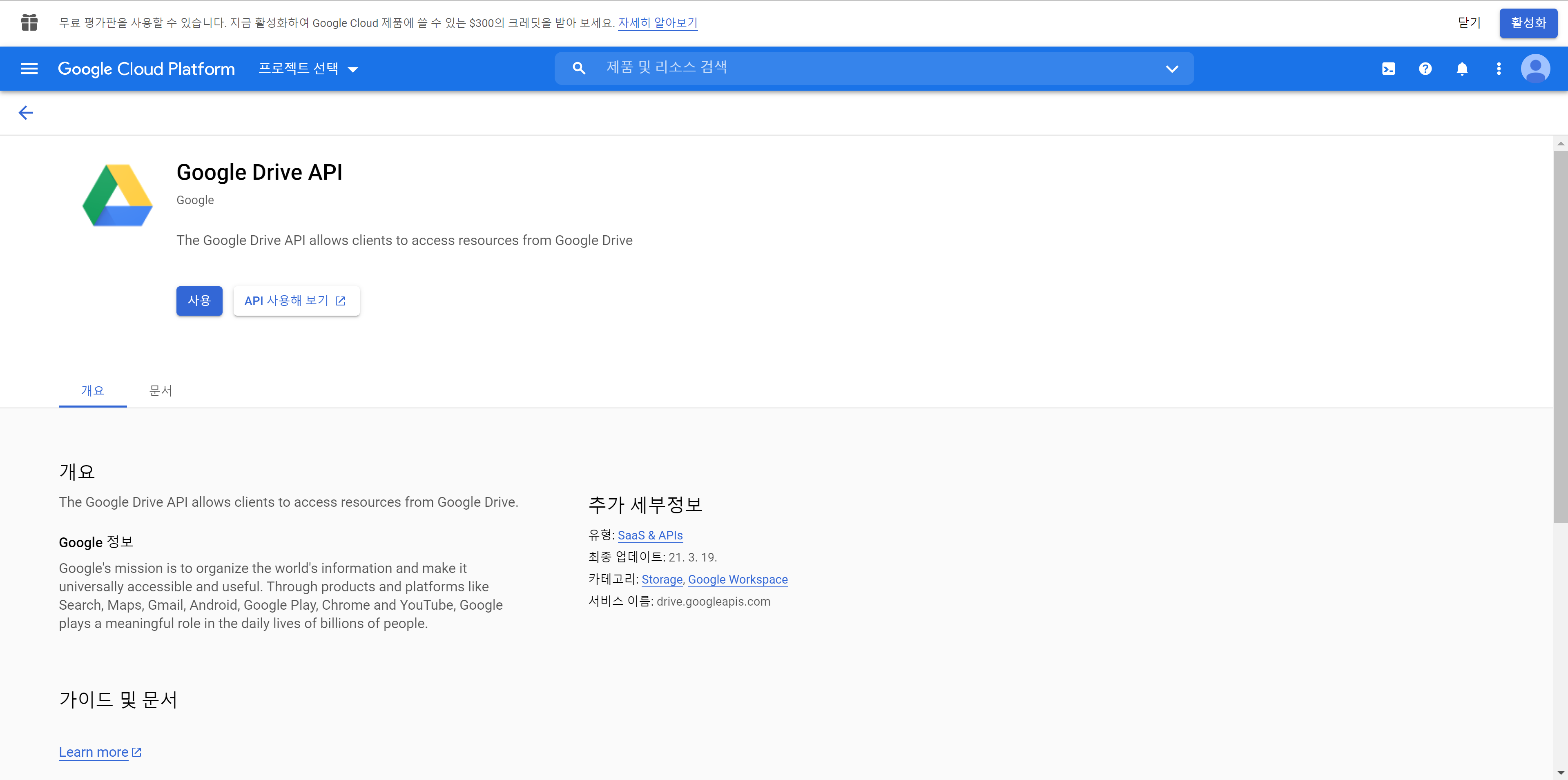The image size is (1568, 780).
Task: Open the notifications bell
Action: [x=1462, y=69]
